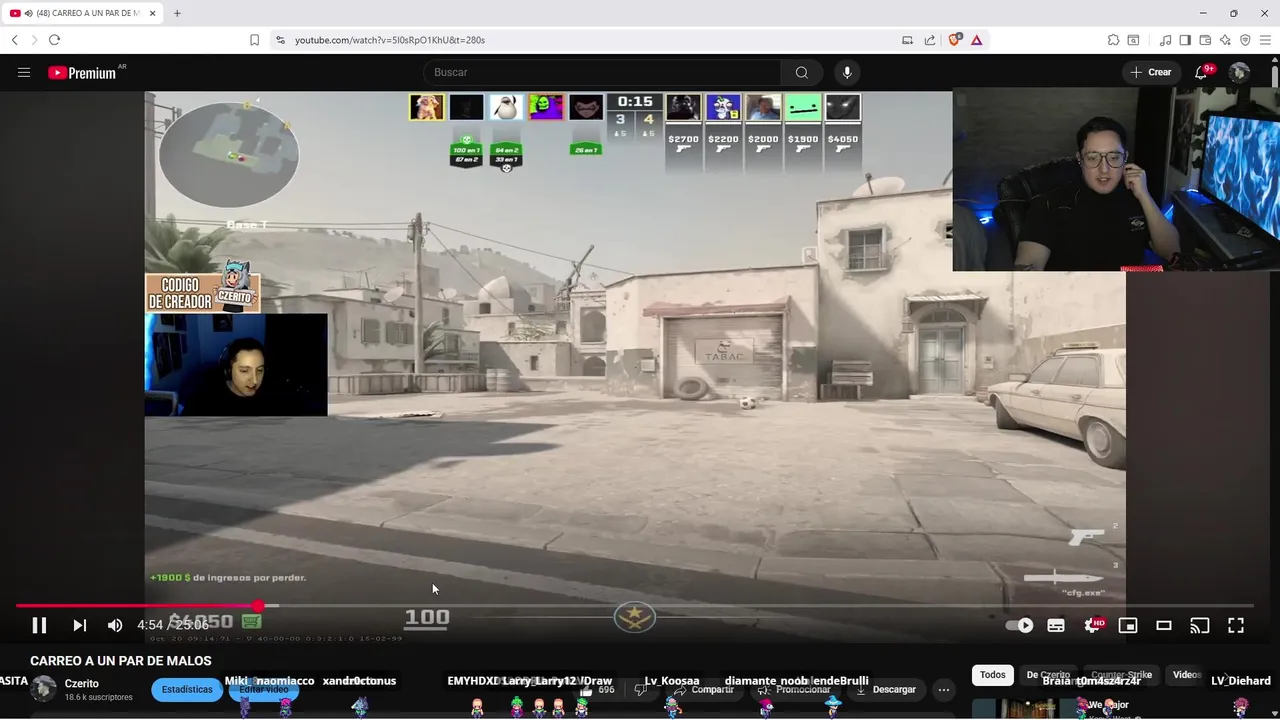This screenshot has width=1280, height=720.
Task: Open Brave VPN shield icon
Action: (1245, 40)
